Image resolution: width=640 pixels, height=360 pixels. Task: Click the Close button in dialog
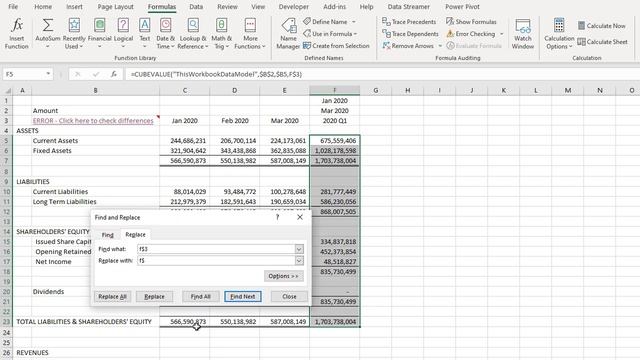[x=289, y=296]
